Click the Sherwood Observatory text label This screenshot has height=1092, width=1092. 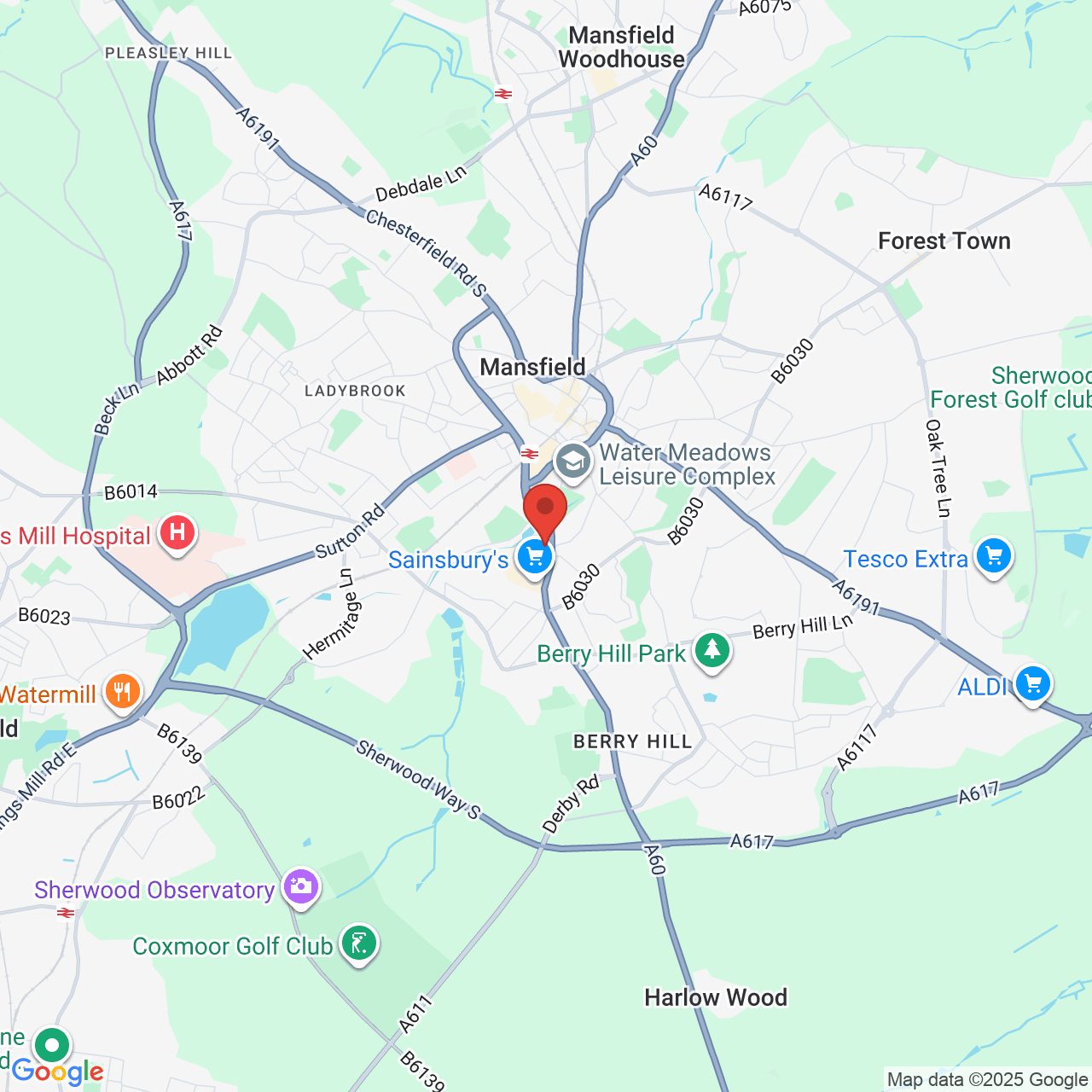point(154,890)
